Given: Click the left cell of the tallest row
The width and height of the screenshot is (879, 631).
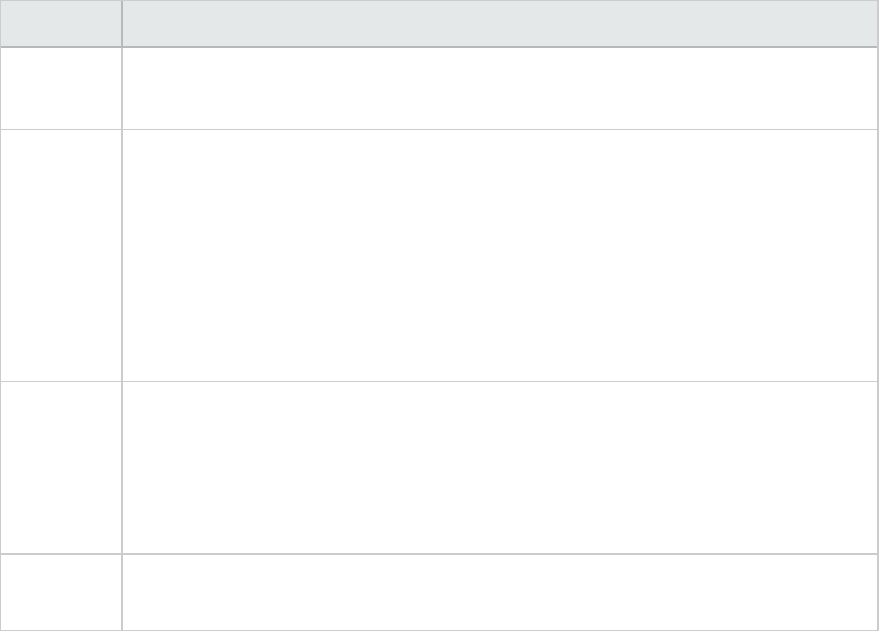Looking at the screenshot, I should click(60, 255).
